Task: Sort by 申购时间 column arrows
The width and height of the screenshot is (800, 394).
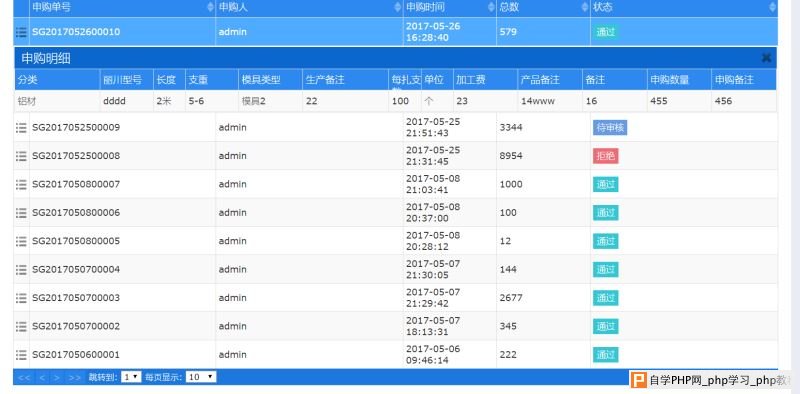Action: 491,7
